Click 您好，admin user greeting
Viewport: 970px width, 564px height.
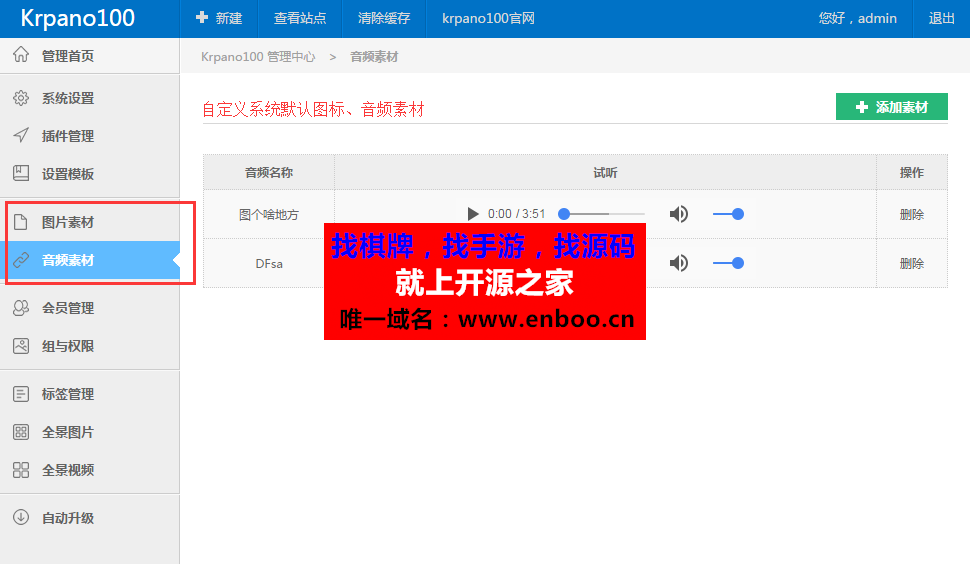click(x=857, y=19)
